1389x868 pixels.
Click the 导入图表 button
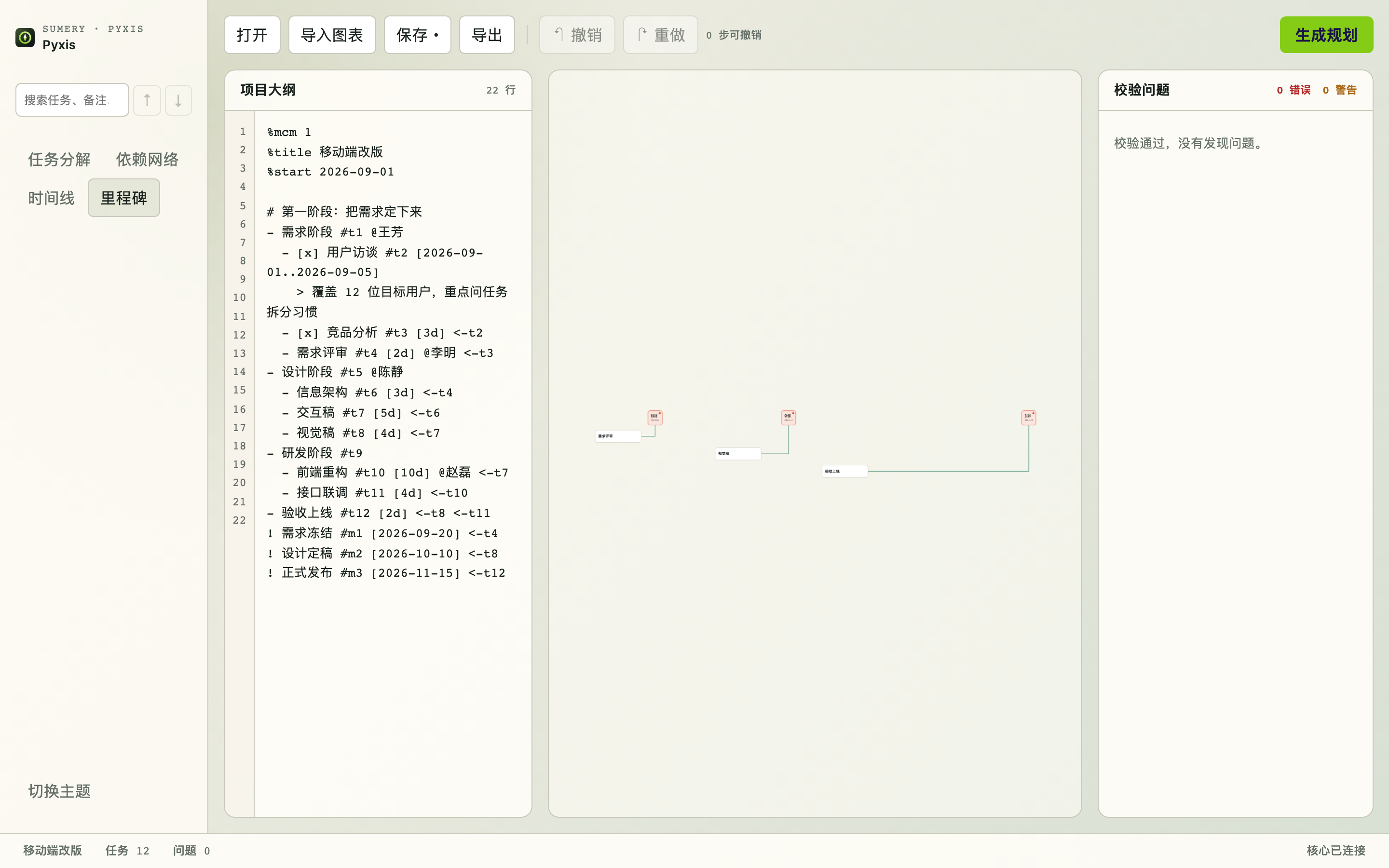click(x=332, y=35)
